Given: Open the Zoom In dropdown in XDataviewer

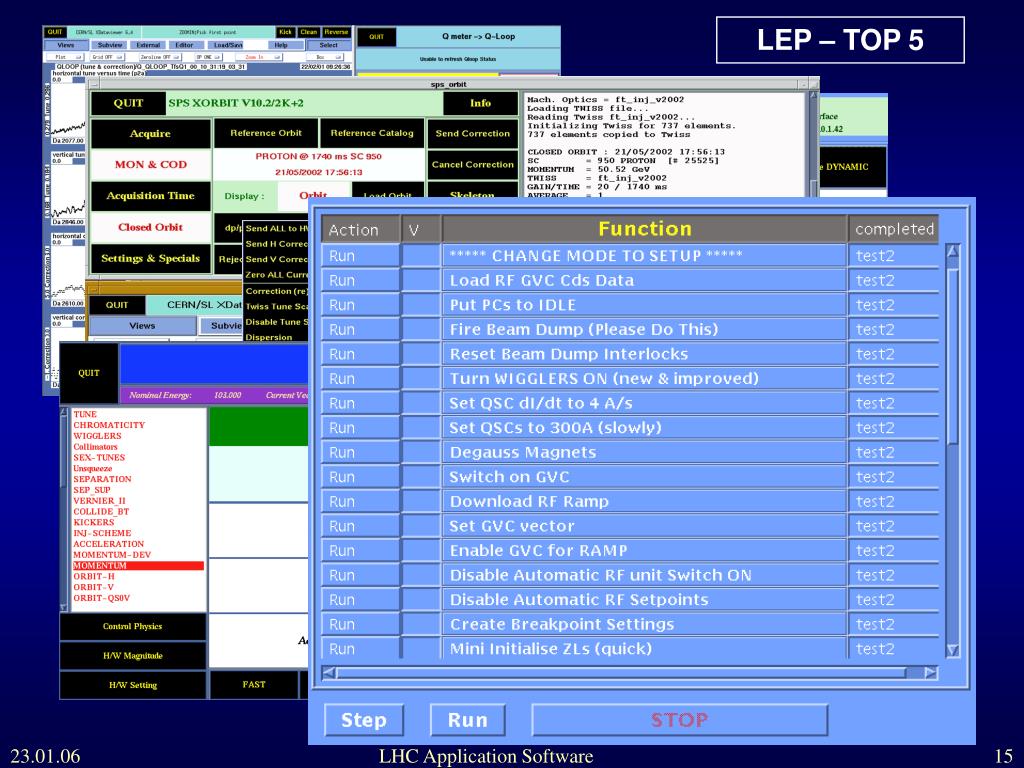Looking at the screenshot, I should pos(259,57).
